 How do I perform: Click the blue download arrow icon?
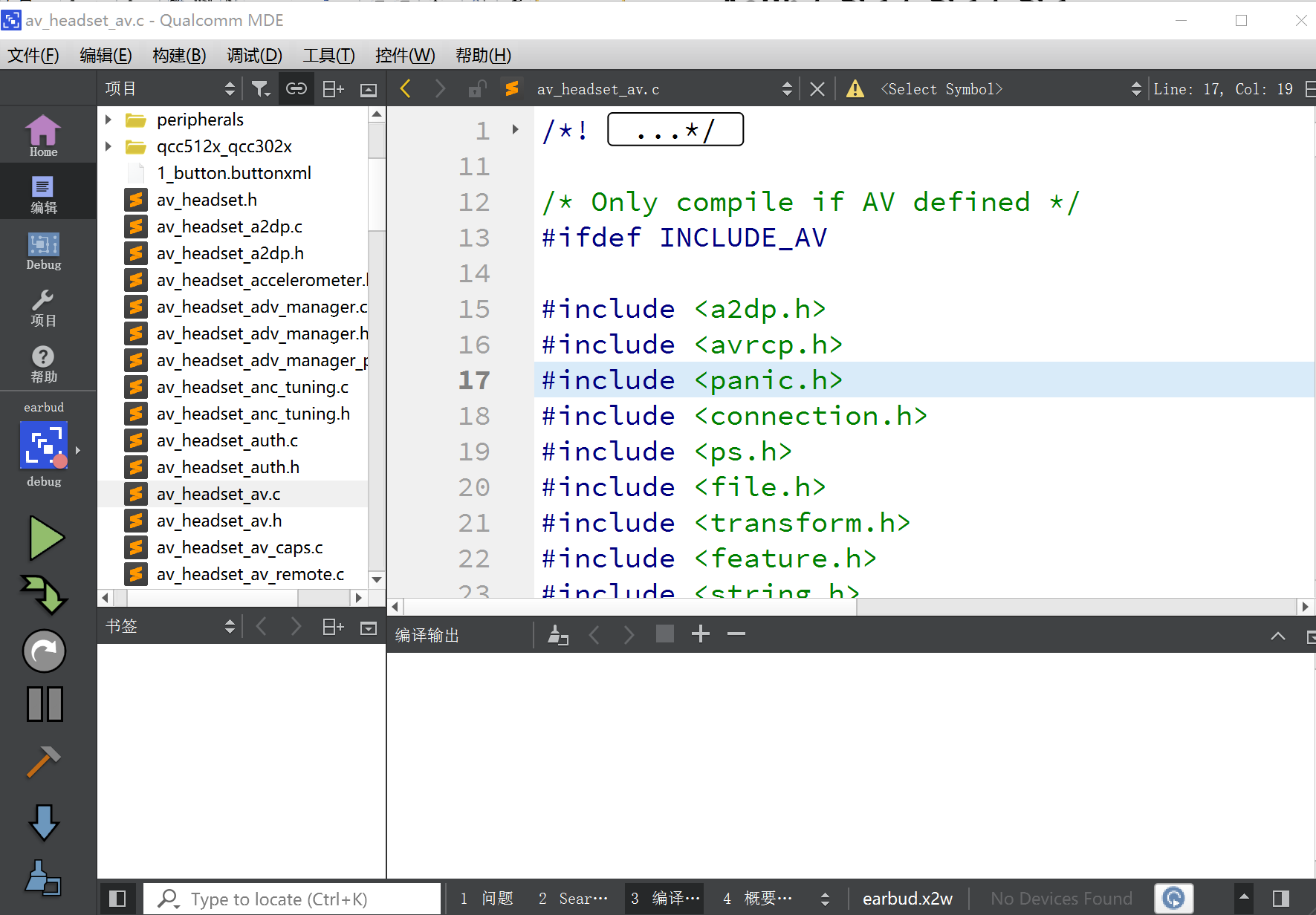coord(44,822)
